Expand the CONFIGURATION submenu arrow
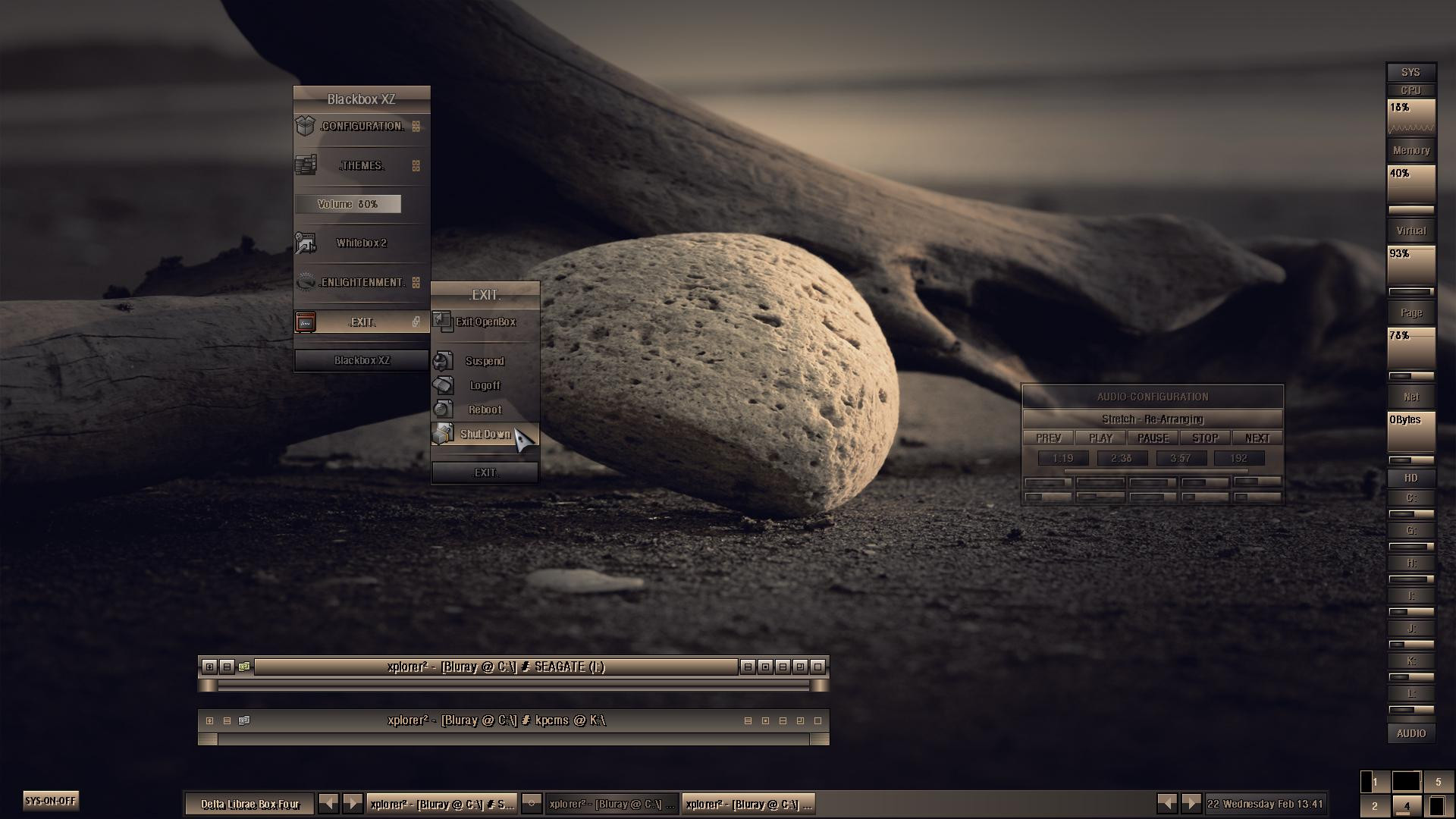This screenshot has height=819, width=1456. pyautogui.click(x=416, y=126)
